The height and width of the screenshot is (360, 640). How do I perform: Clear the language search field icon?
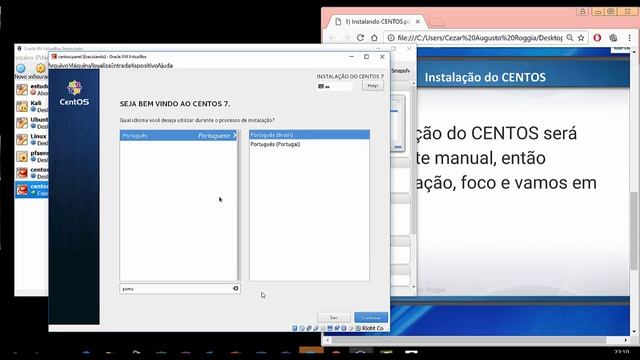(x=236, y=289)
